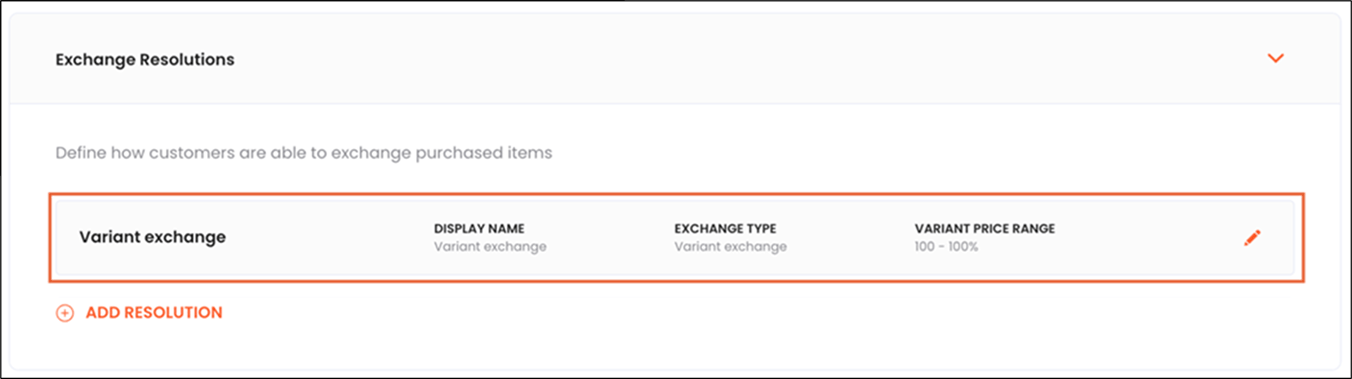The image size is (1352, 379).
Task: Click the word 'TYPE' in Exchange Type label
Action: 759,229
